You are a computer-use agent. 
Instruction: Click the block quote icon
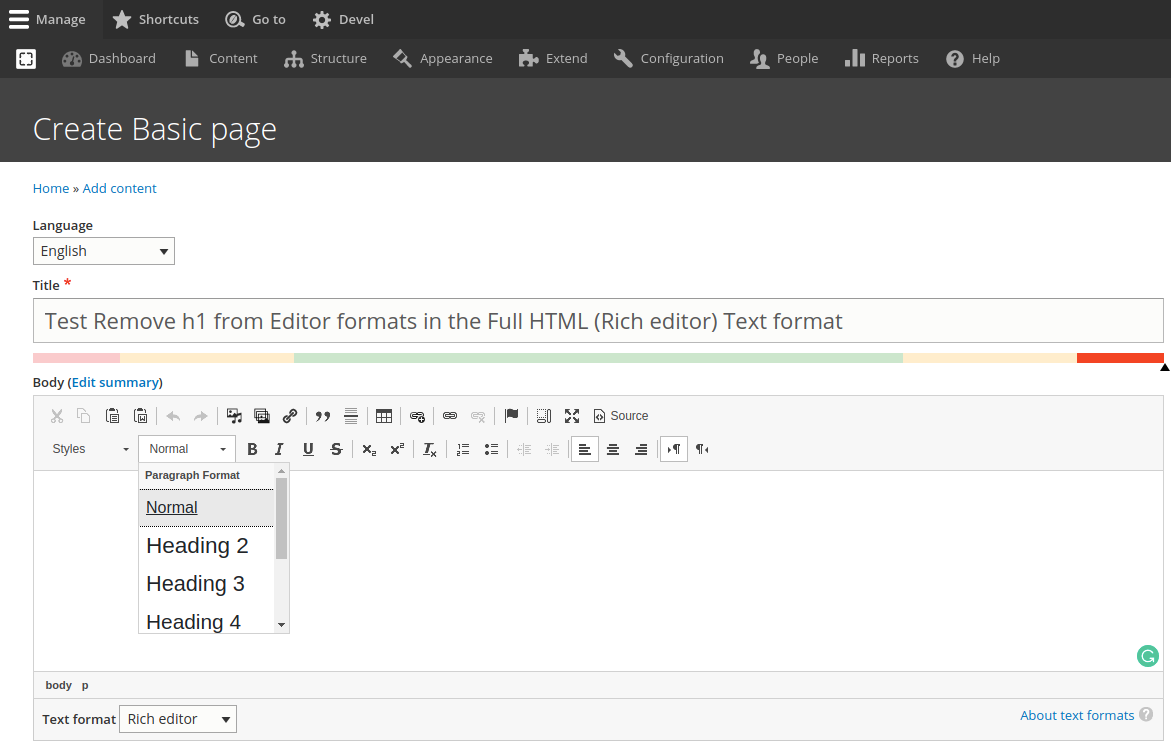point(323,416)
